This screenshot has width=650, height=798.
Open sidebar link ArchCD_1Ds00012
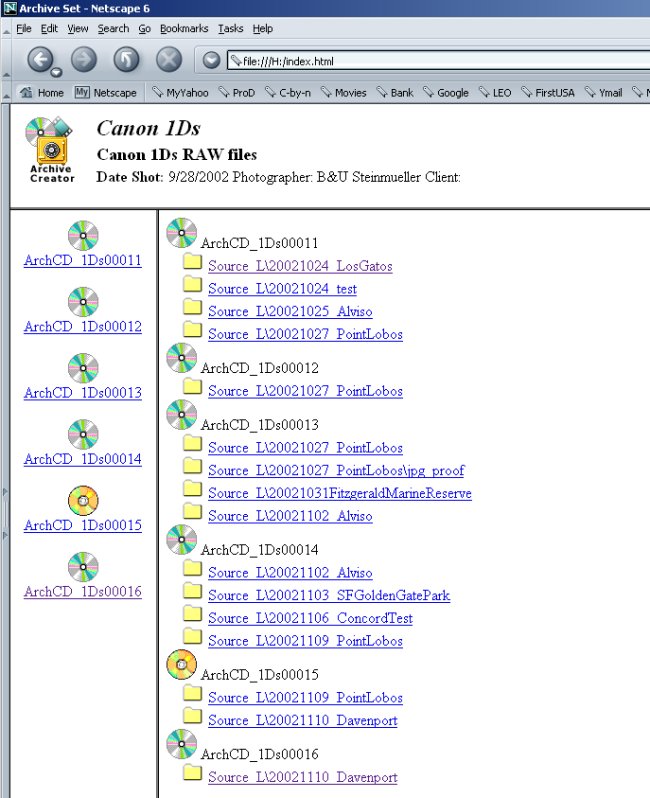tap(83, 327)
